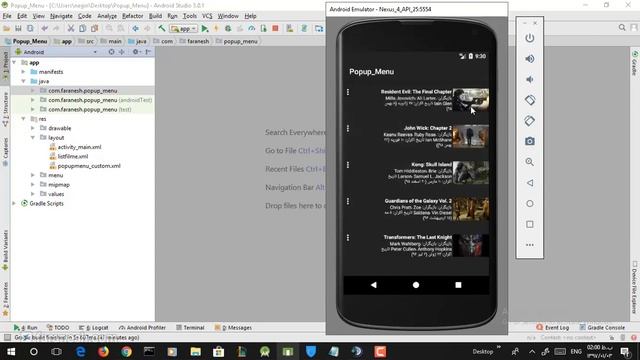Open the Terminal tool window
The height and width of the screenshot is (360, 640).
190,327
